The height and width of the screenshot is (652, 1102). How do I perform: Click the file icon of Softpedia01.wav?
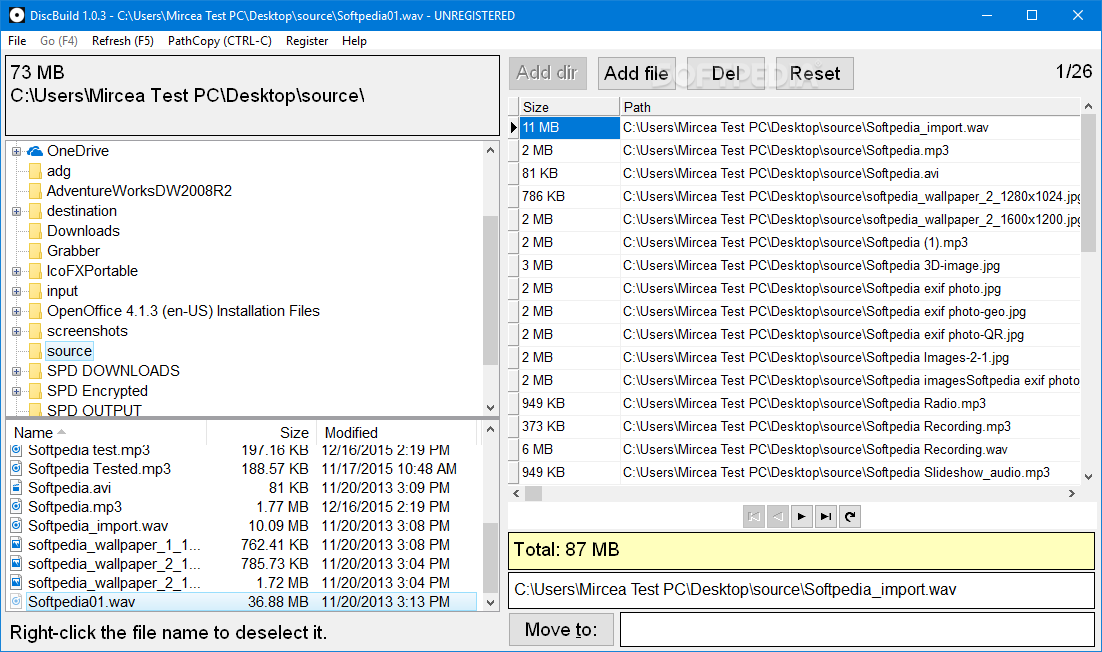[16, 601]
